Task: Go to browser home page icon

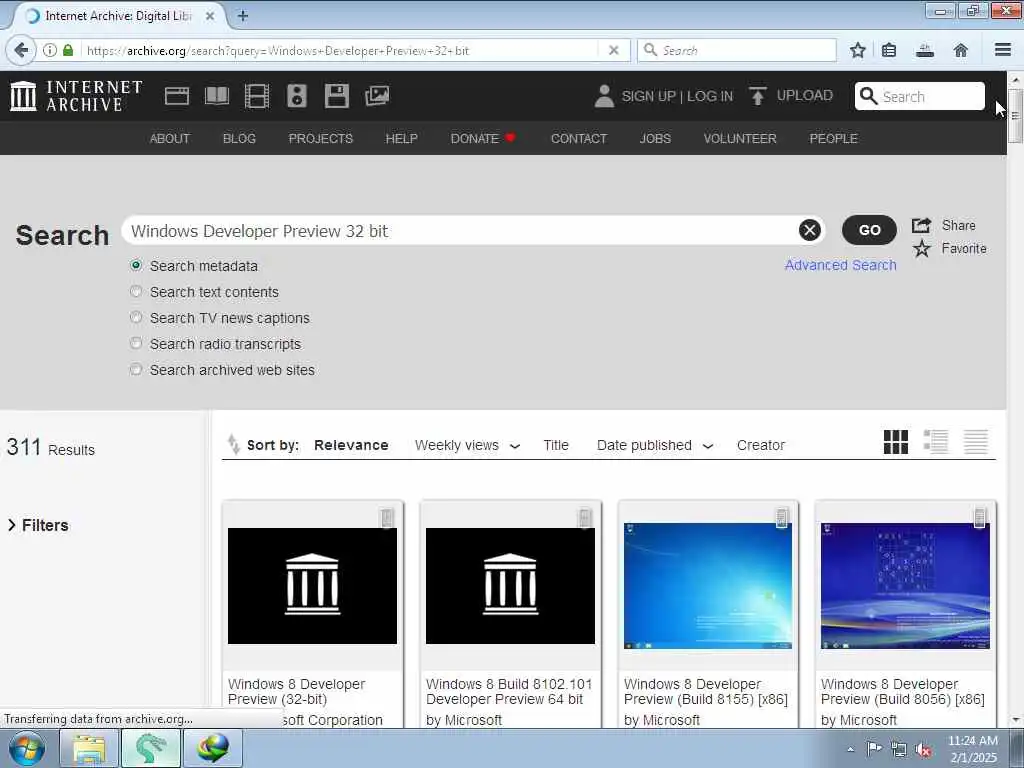Action: [x=961, y=50]
